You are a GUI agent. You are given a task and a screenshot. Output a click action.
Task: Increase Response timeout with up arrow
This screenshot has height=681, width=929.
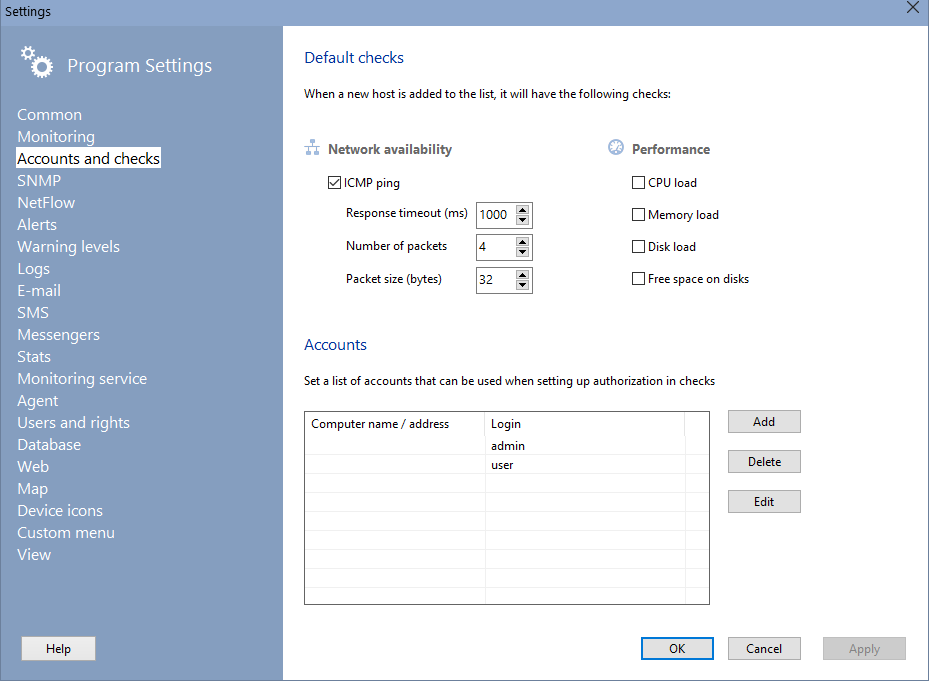(x=522, y=210)
